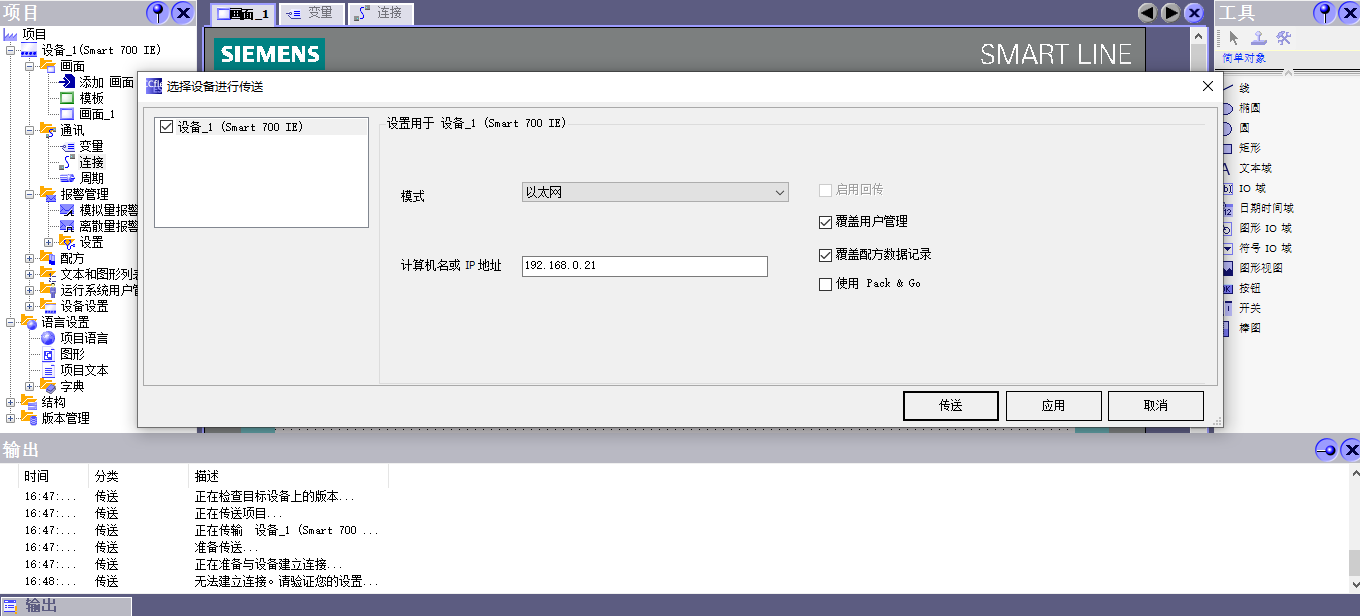
Task: Pick the 符号 IO 域 tool icon
Action: (1228, 248)
